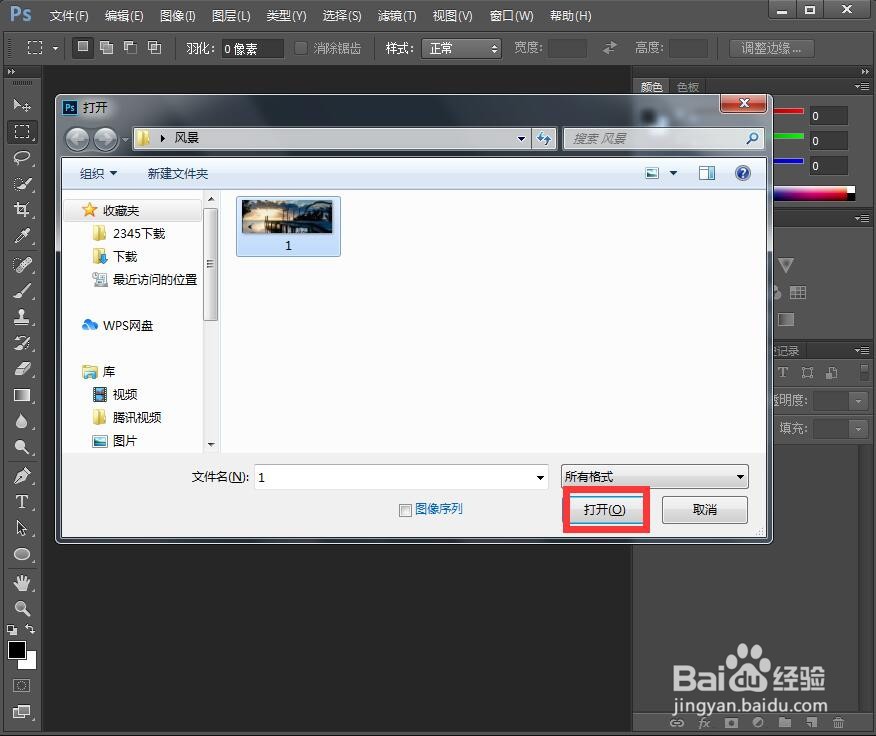Open the 滤镜(T) menu
This screenshot has height=736, width=876.
coord(397,16)
